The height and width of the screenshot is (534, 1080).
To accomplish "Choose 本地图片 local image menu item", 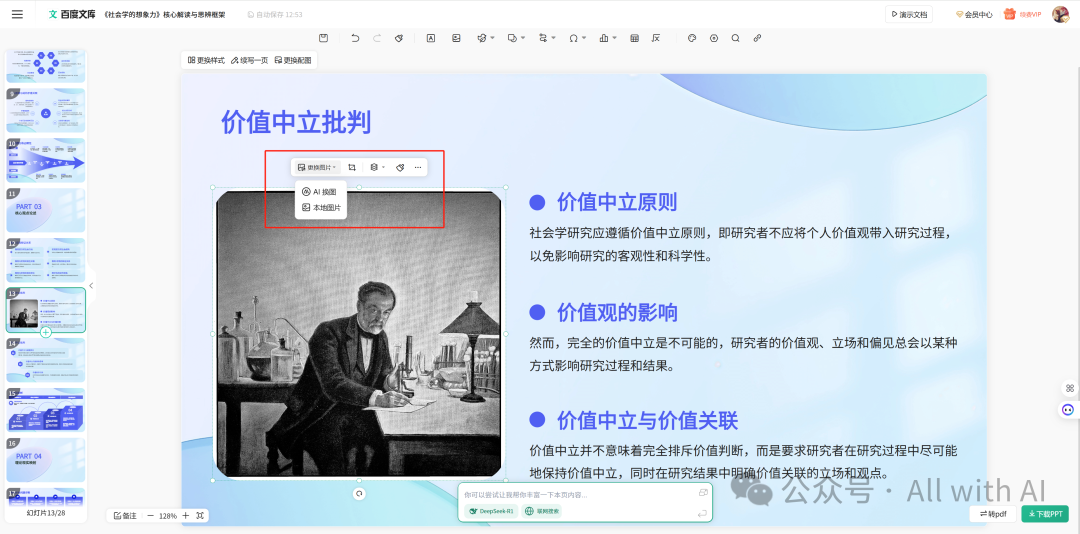I will point(320,207).
